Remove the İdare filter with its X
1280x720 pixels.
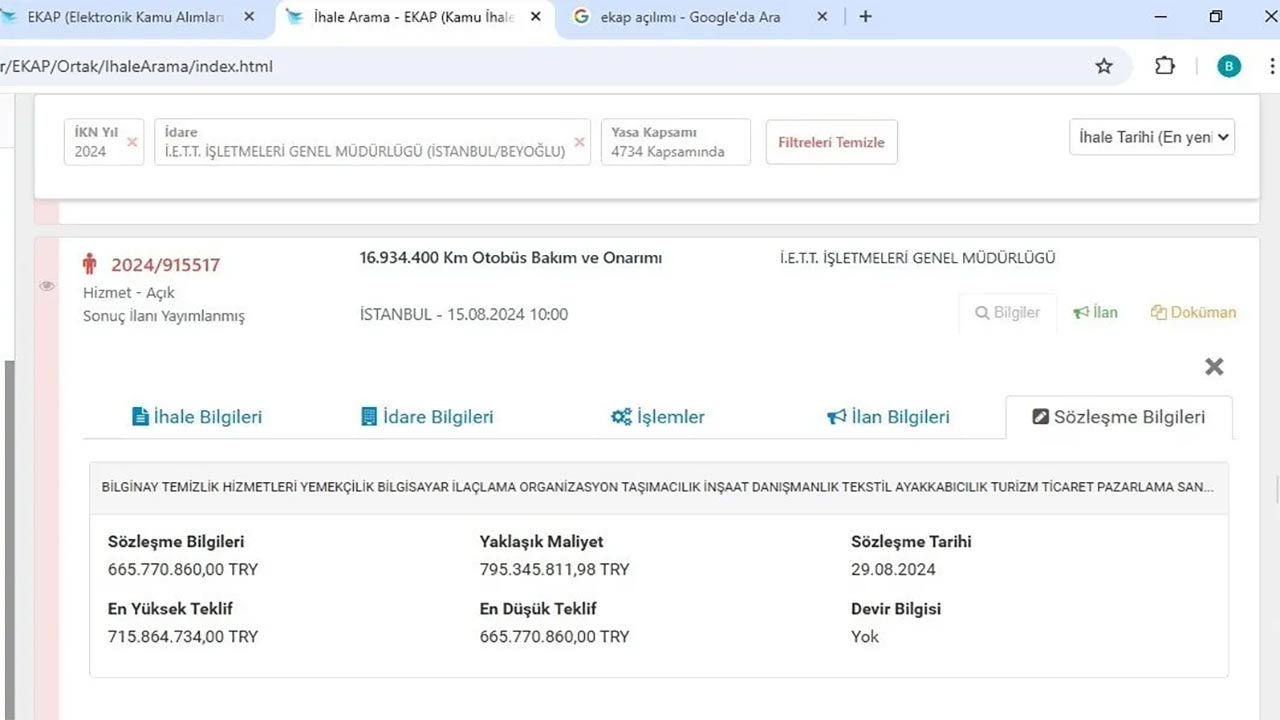tap(578, 142)
